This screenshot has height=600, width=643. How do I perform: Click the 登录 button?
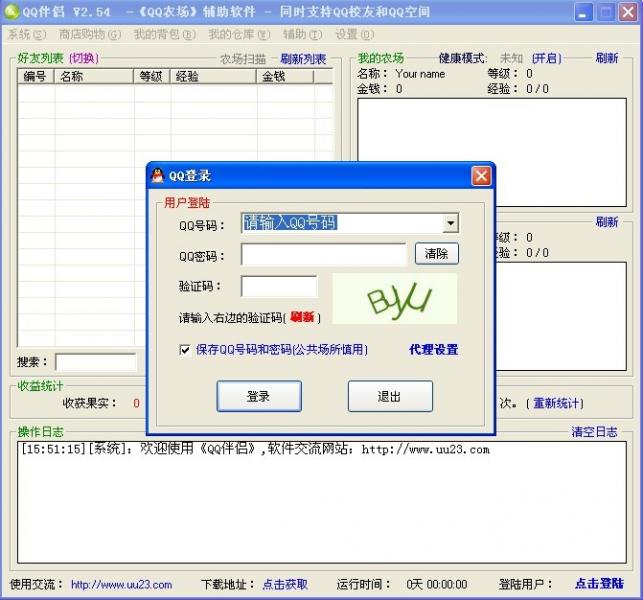(259, 396)
